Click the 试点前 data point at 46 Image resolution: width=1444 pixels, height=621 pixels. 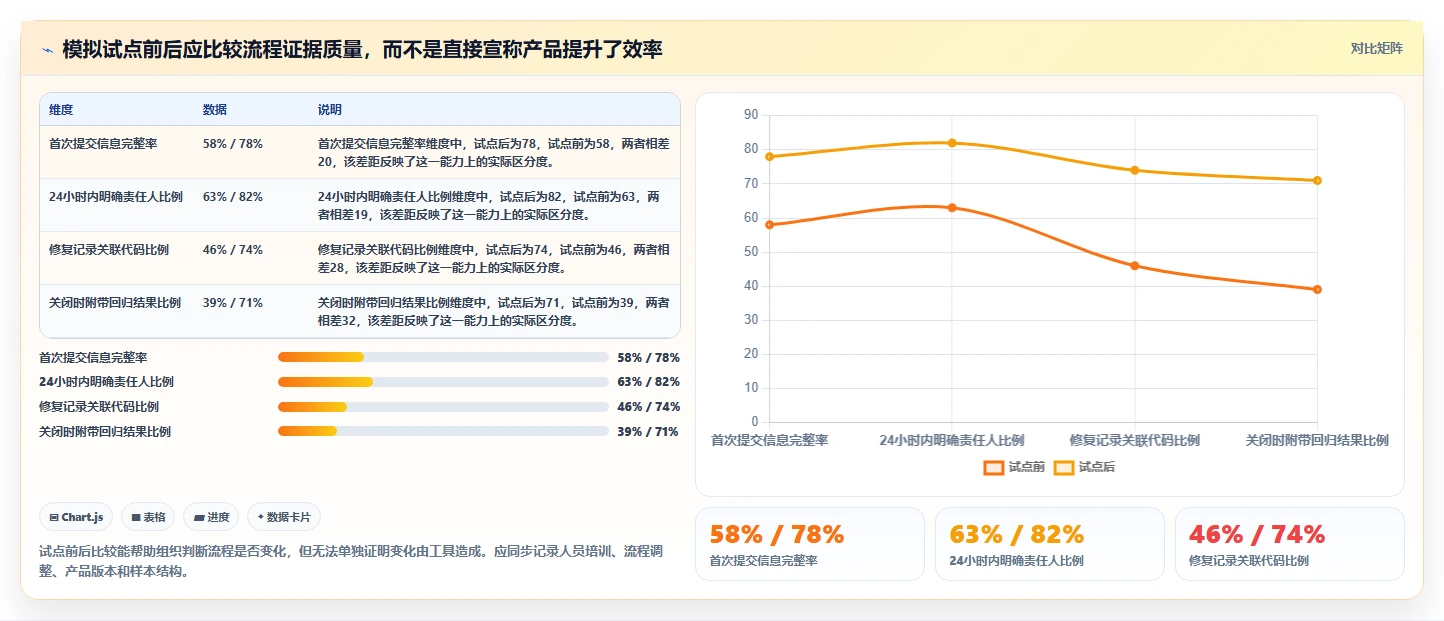point(1134,265)
